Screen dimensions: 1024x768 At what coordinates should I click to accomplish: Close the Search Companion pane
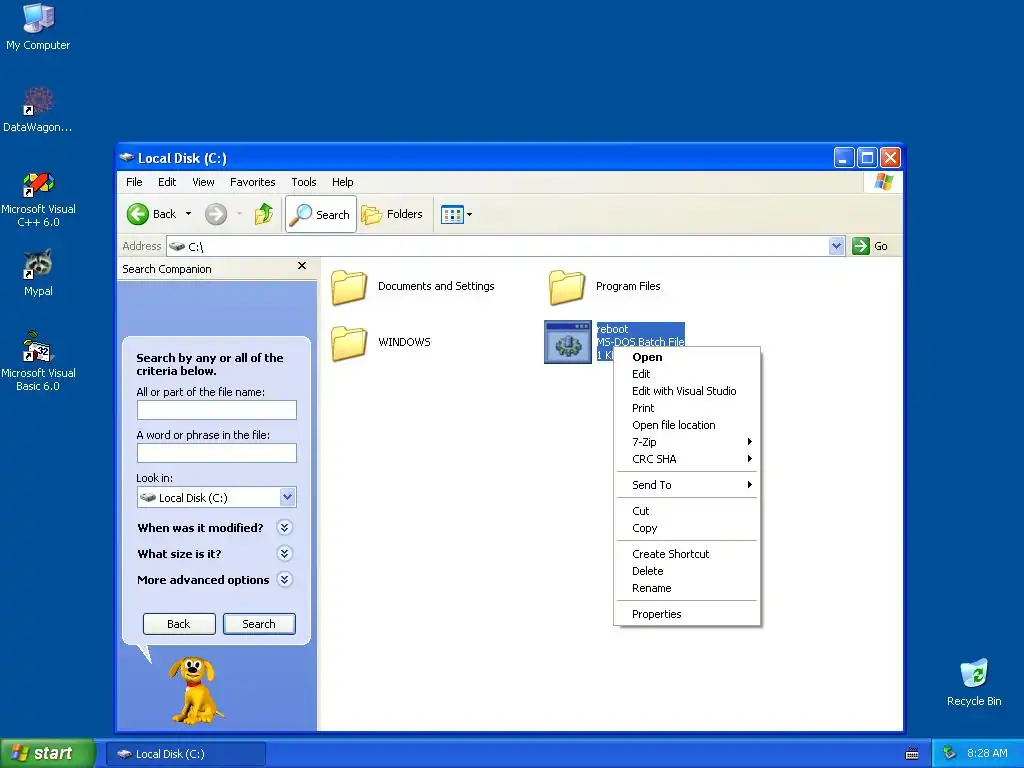coord(302,266)
